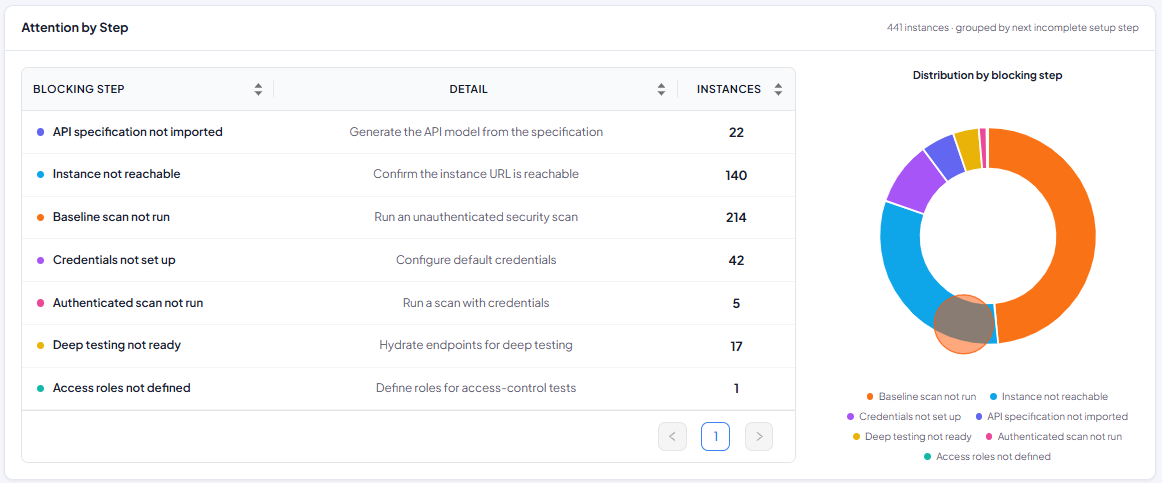Screen dimensions: 1162x483
Task: Toggle 'Baseline scan not run' chart legend
Action: pyautogui.click(x=921, y=397)
